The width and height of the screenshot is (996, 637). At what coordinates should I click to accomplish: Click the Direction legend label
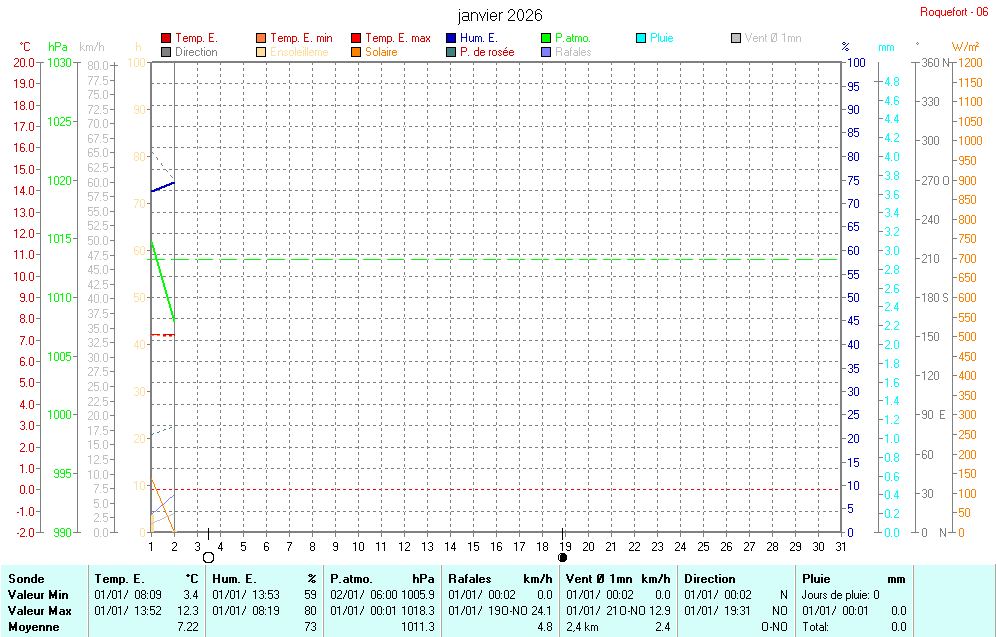tap(196, 52)
